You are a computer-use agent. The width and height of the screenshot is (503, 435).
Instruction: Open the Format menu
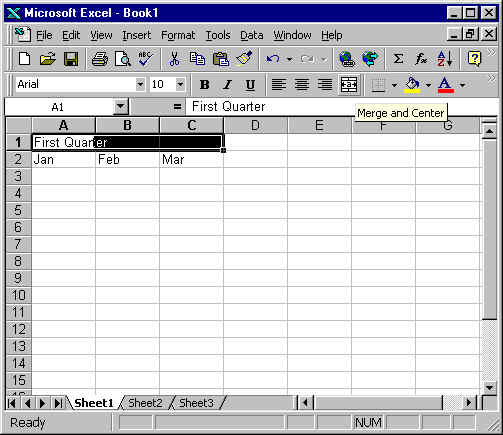pyautogui.click(x=178, y=35)
